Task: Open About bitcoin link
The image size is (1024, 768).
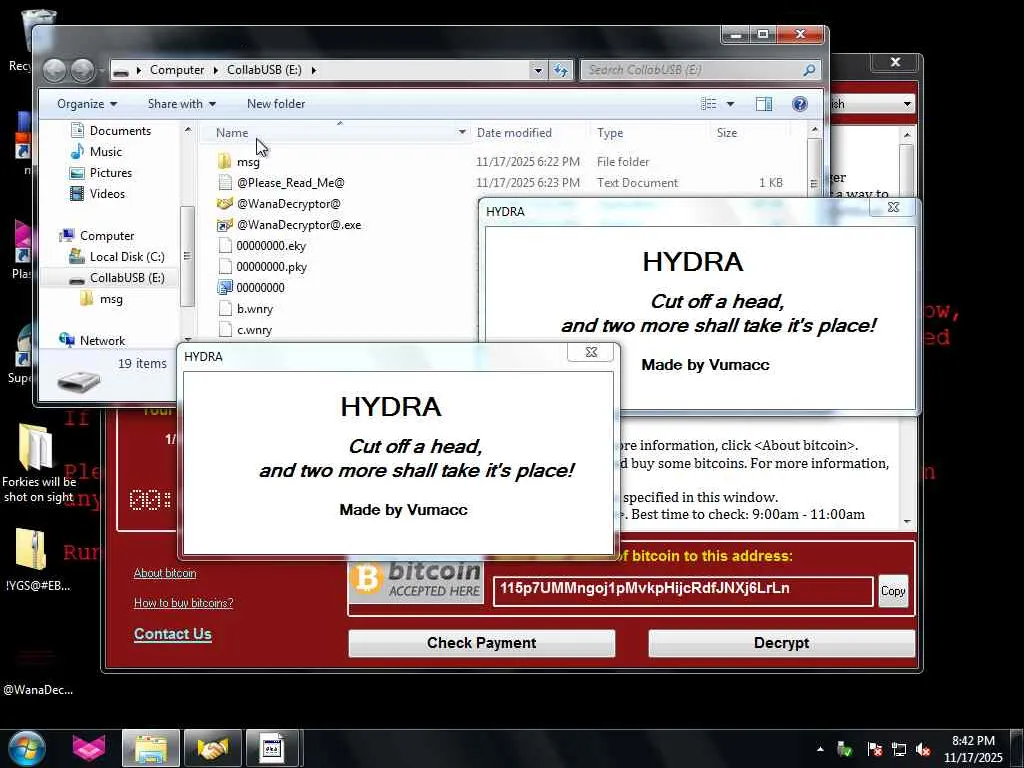Action: coord(165,573)
